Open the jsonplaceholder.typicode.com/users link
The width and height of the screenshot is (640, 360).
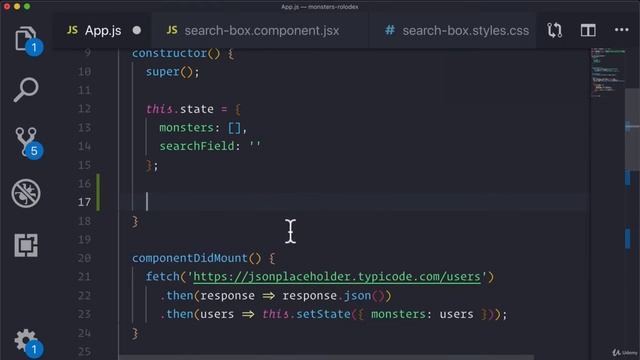[337, 277]
